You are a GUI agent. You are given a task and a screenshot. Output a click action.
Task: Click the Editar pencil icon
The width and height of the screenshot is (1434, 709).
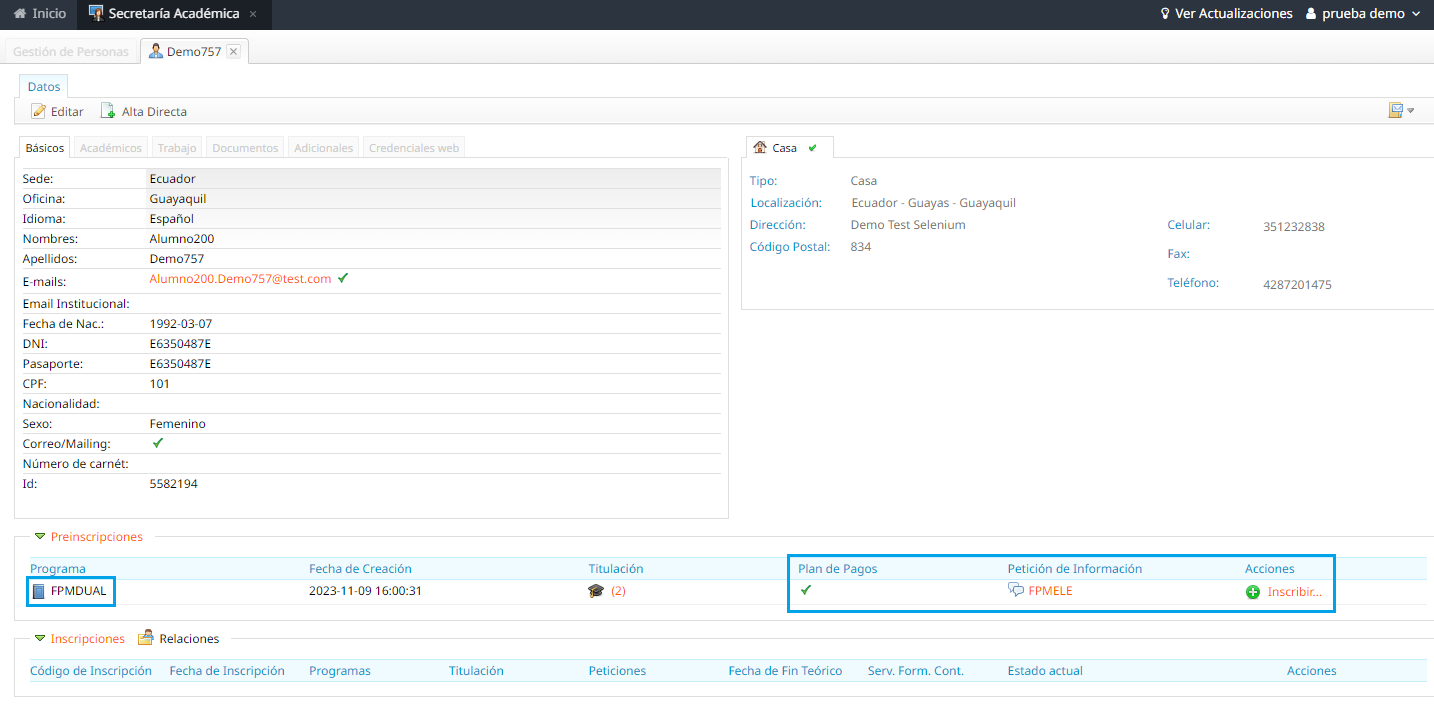(x=38, y=111)
